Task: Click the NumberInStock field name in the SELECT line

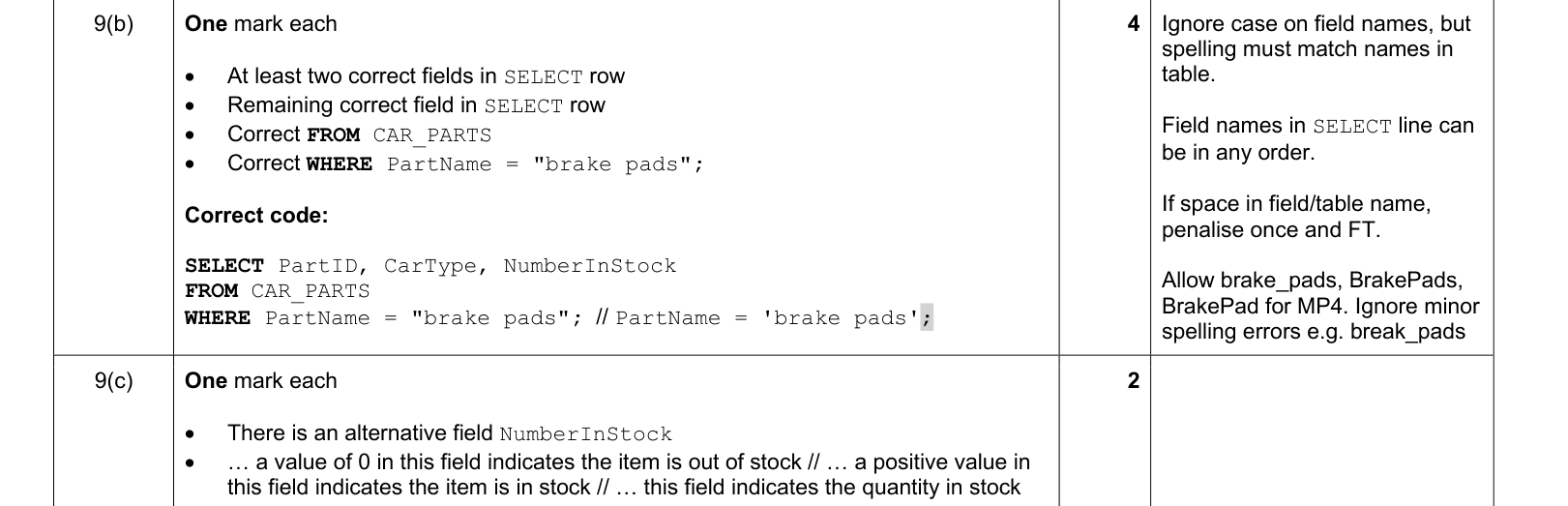Action: click(590, 266)
